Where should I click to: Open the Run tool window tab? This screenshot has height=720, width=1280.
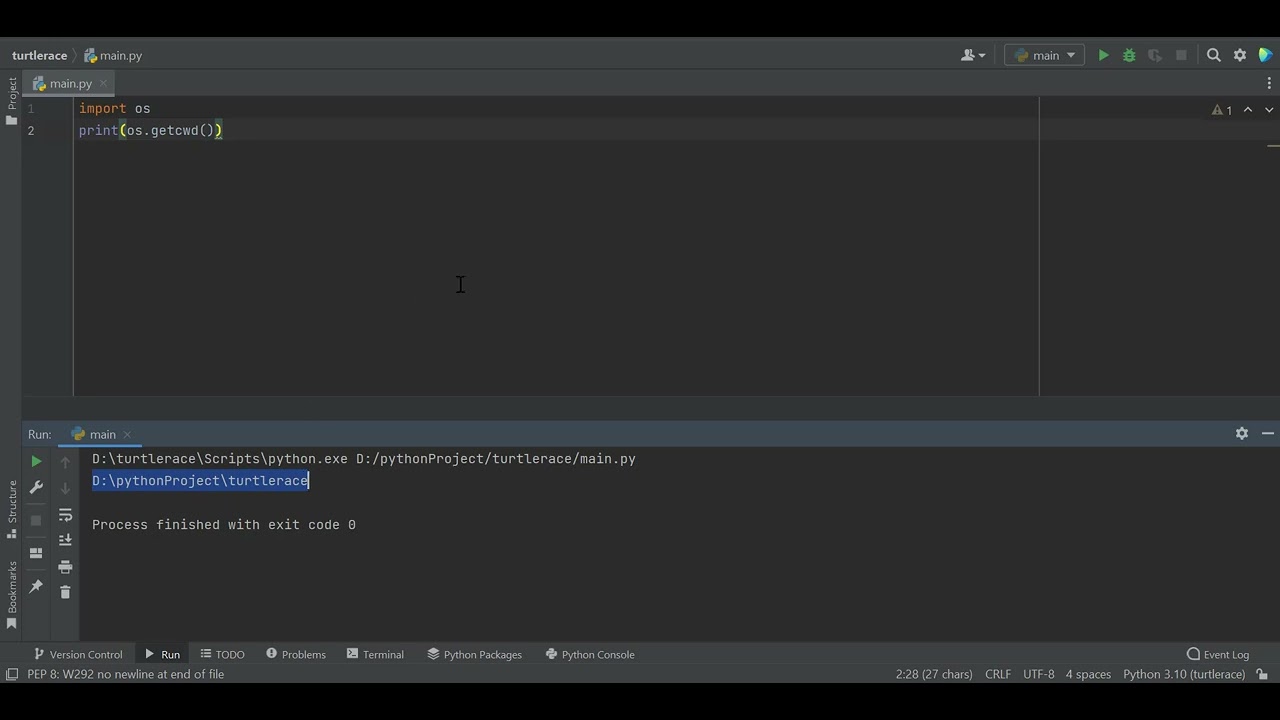click(162, 654)
